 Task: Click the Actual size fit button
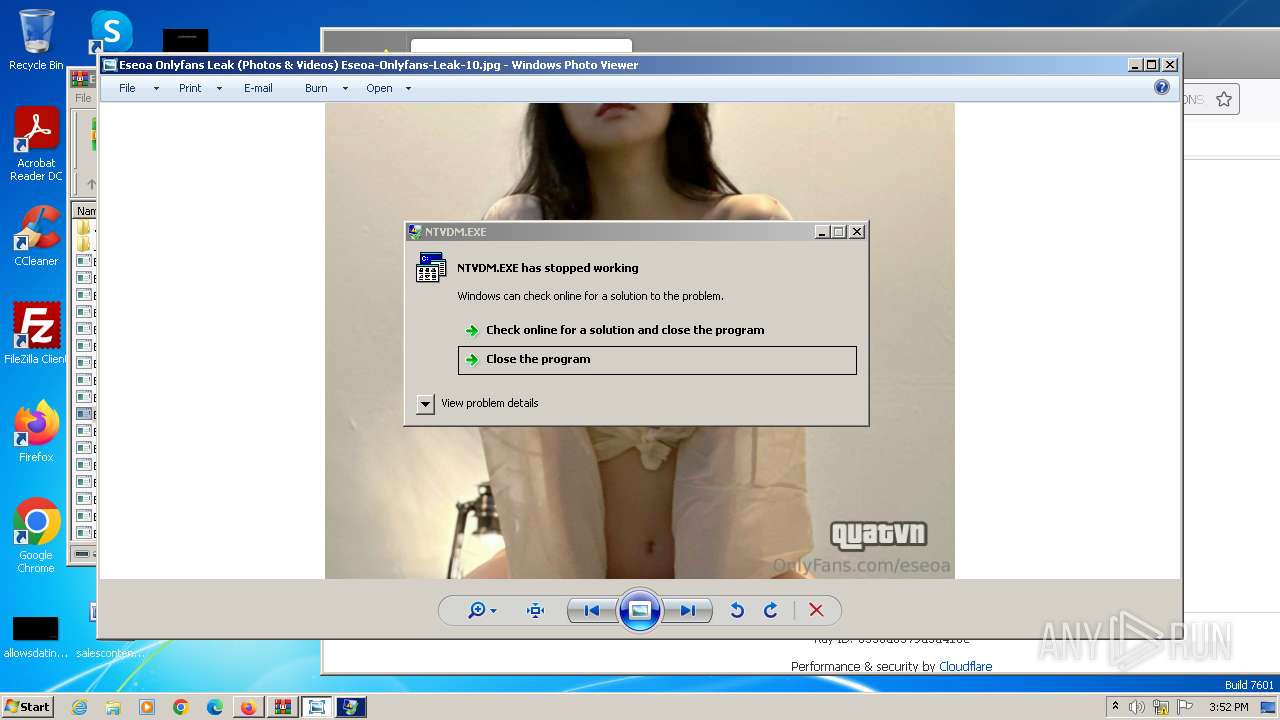click(535, 610)
